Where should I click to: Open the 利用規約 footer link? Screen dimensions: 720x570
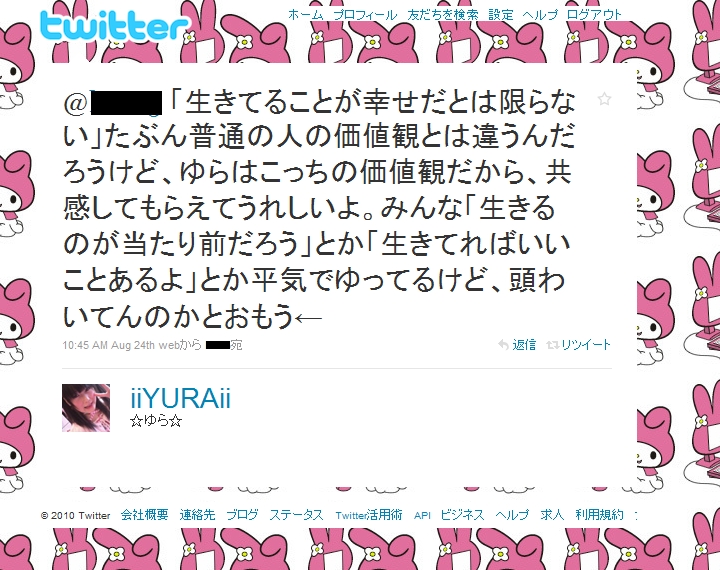click(600, 515)
